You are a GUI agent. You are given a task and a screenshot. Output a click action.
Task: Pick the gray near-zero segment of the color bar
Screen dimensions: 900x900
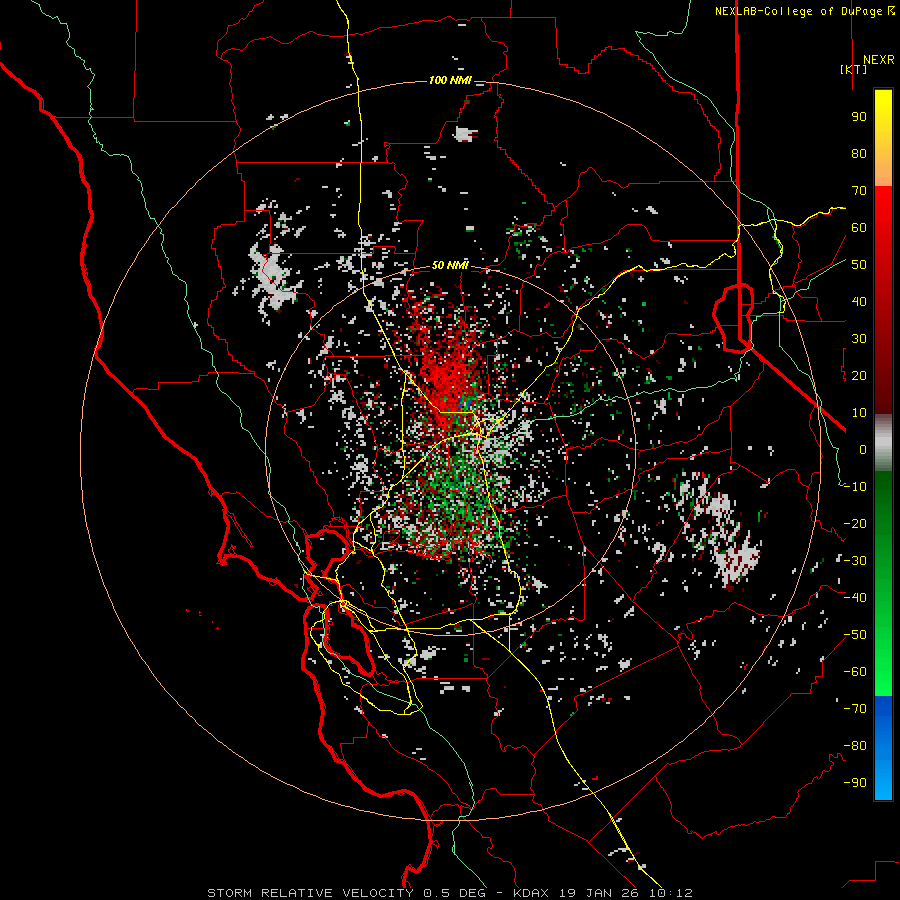click(x=883, y=442)
